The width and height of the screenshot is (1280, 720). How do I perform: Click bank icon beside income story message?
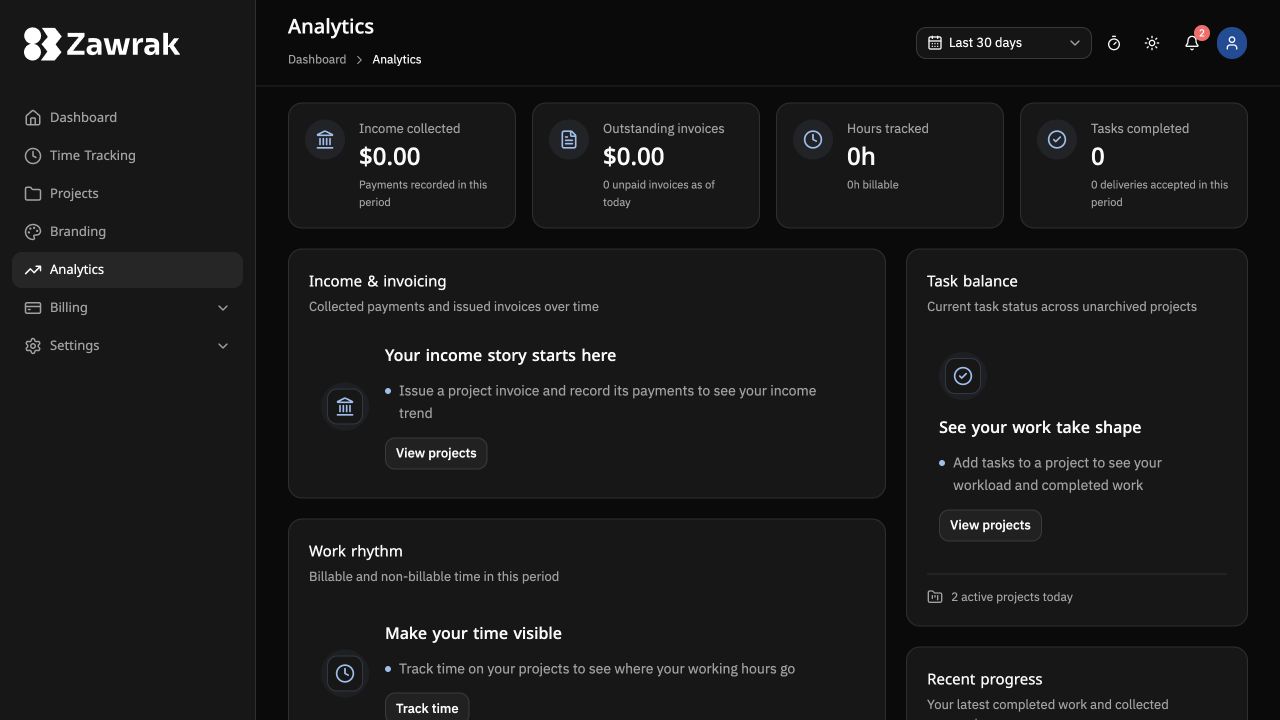coord(345,406)
